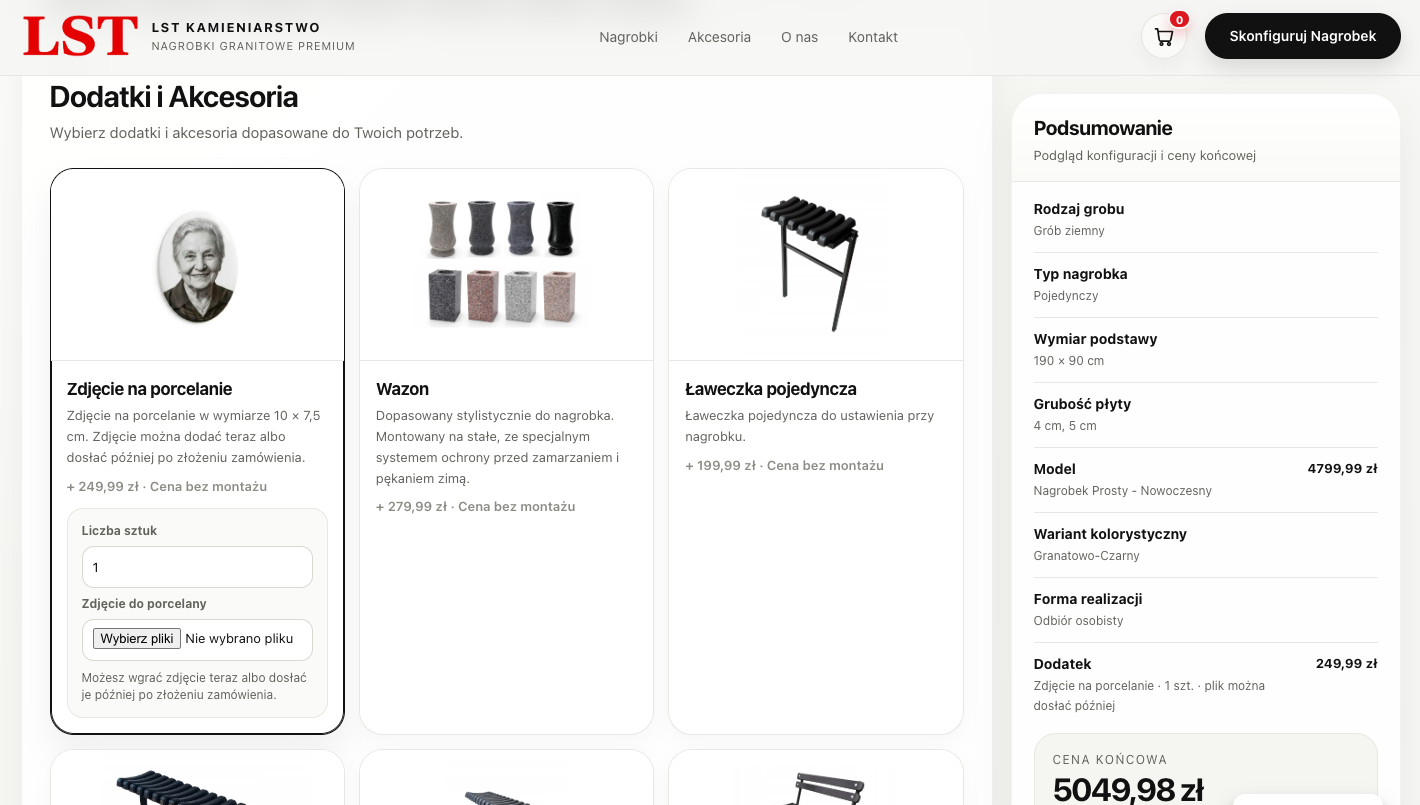
Task: Open the shopping cart icon
Action: (x=1164, y=37)
